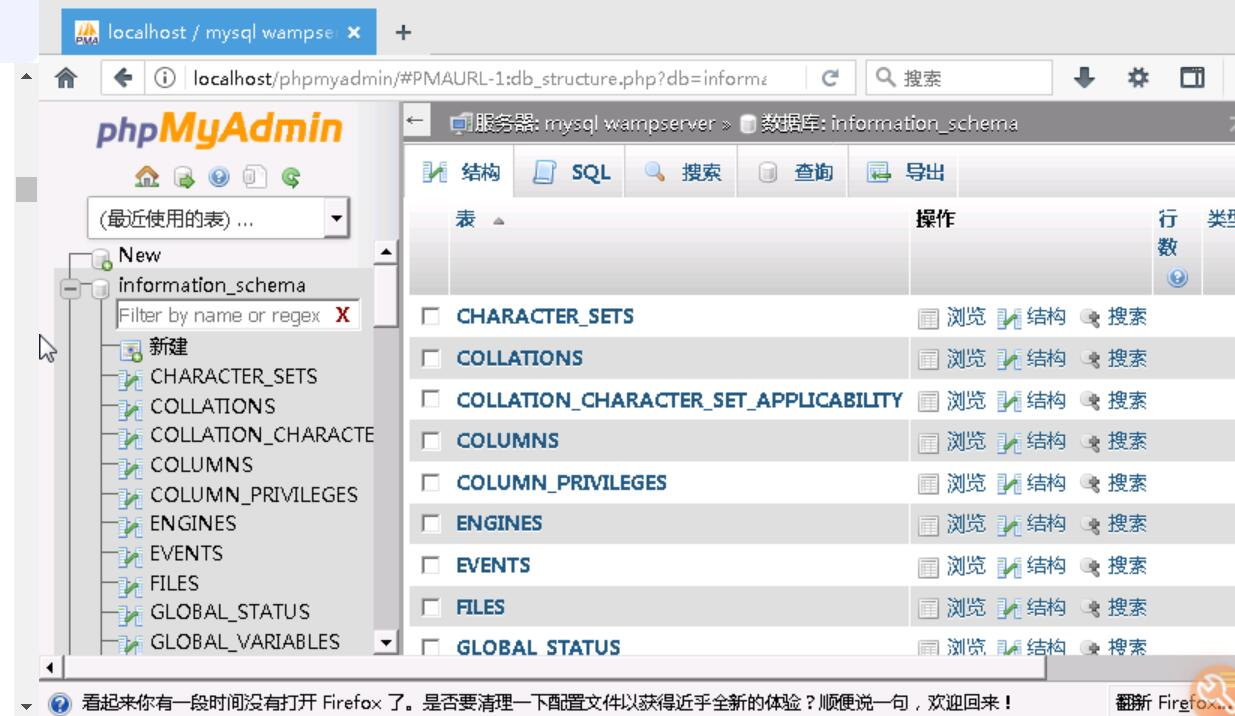Check the COLLATIONS table checkbox

pos(431,359)
